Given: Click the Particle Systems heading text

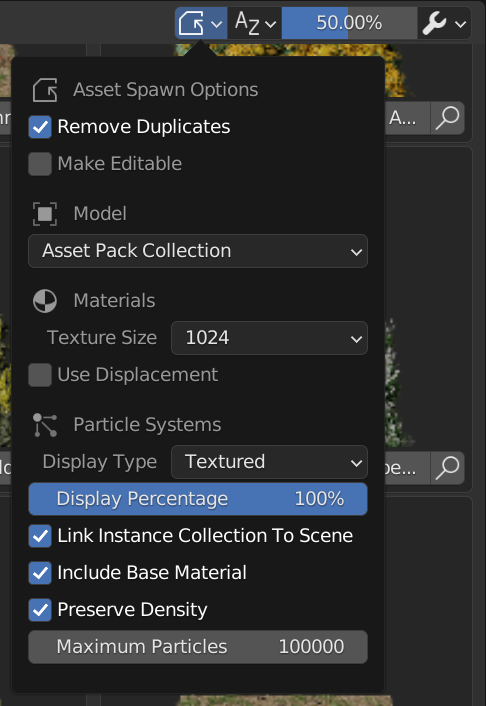Looking at the screenshot, I should (147, 425).
